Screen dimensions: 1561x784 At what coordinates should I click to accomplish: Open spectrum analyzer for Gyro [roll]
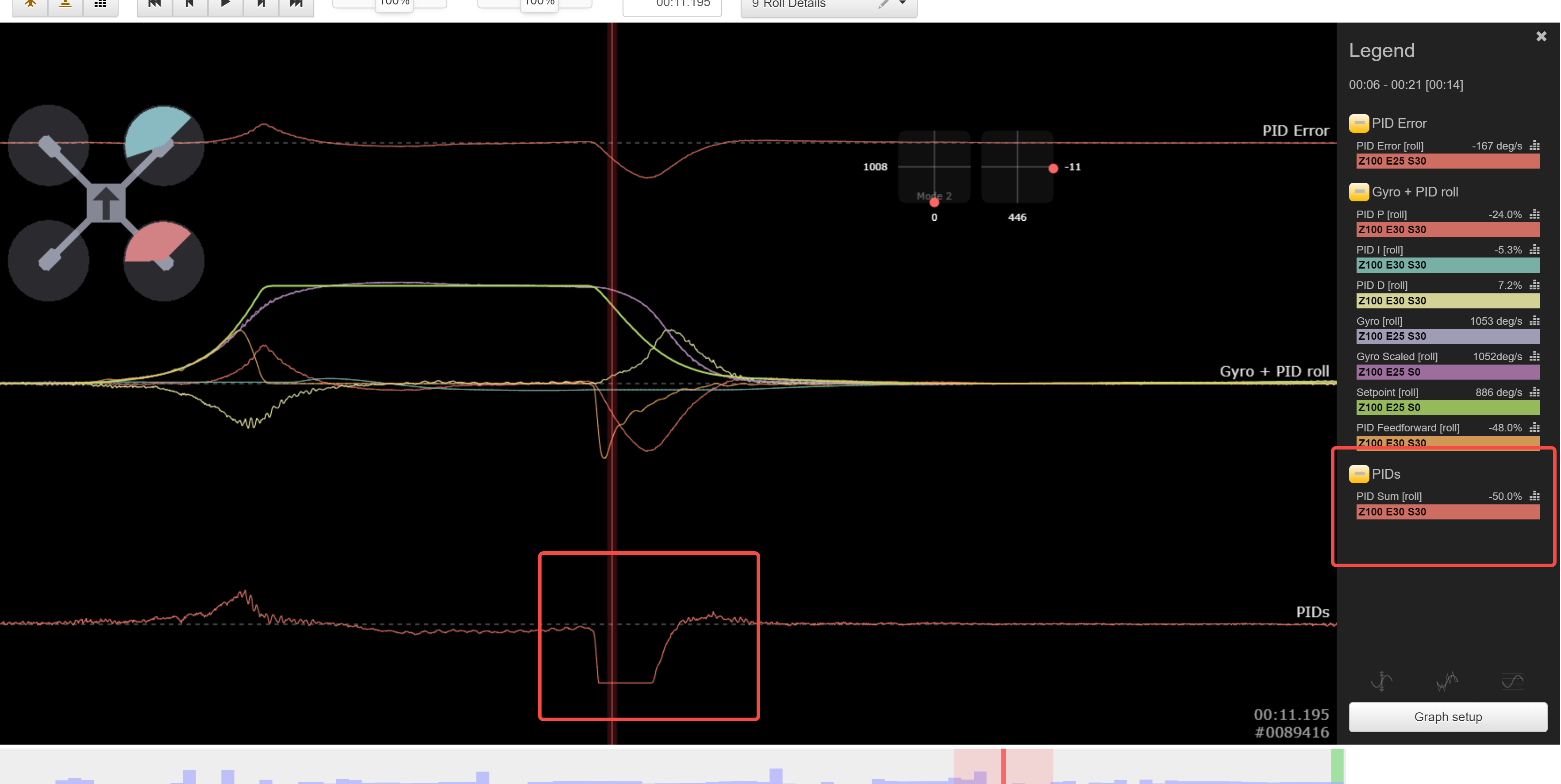[x=1535, y=320]
